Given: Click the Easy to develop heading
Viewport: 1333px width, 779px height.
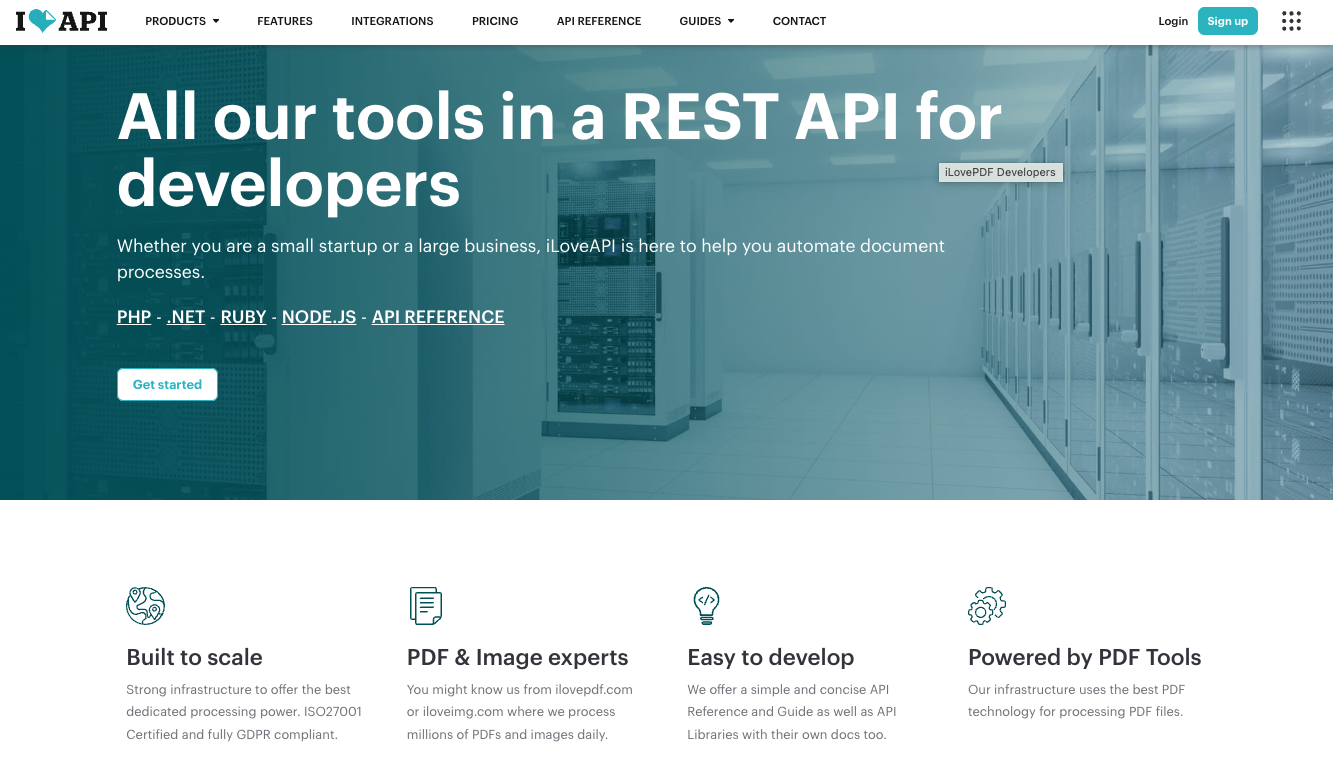Looking at the screenshot, I should coord(771,657).
